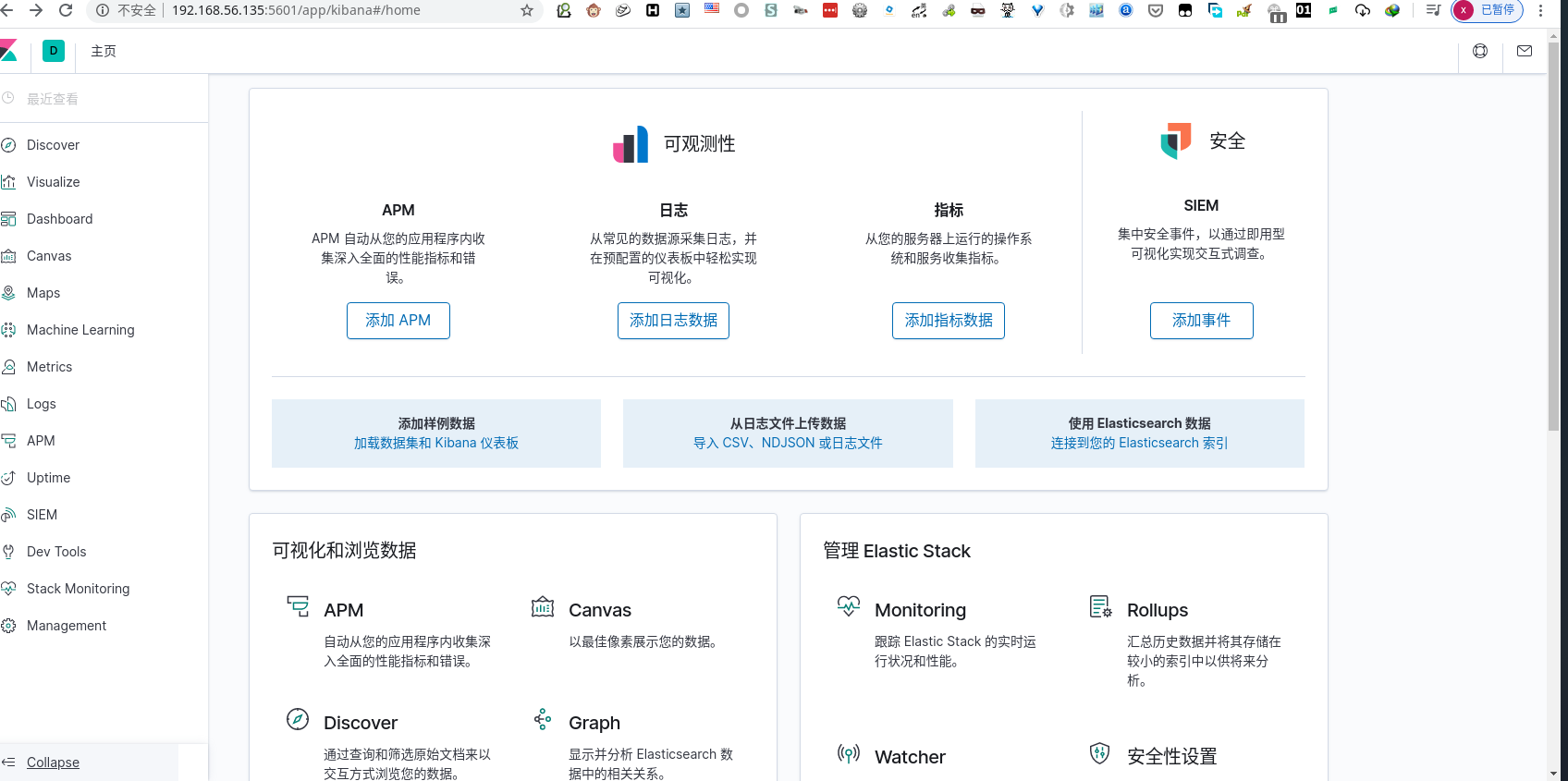The height and width of the screenshot is (781, 1568).
Task: Open the Graph card title
Action: click(594, 723)
